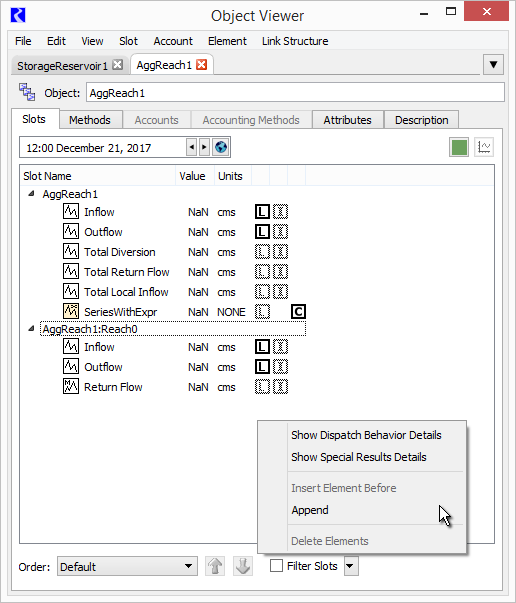Choose Append from the context menu
This screenshot has height=603, width=516.
pyautogui.click(x=310, y=510)
